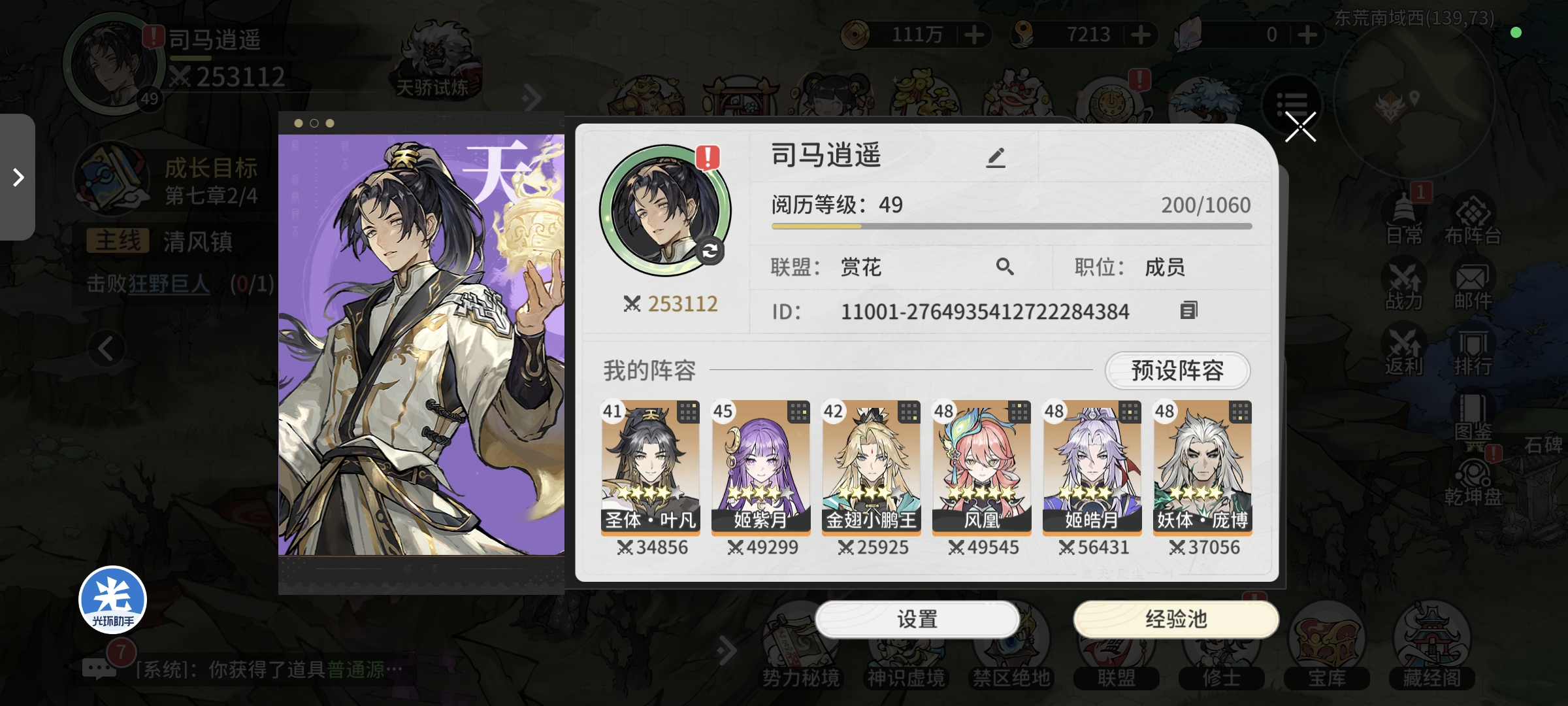Expand bottom menu chevron near 势力秘境
Viewport: 1568px width, 706px height.
point(726,650)
